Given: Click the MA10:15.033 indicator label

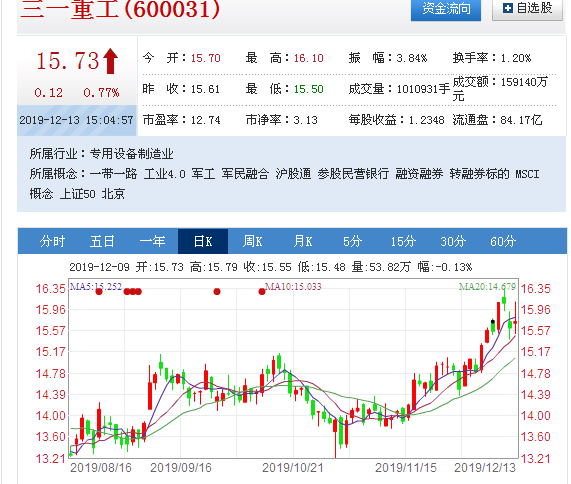Looking at the screenshot, I should [293, 287].
